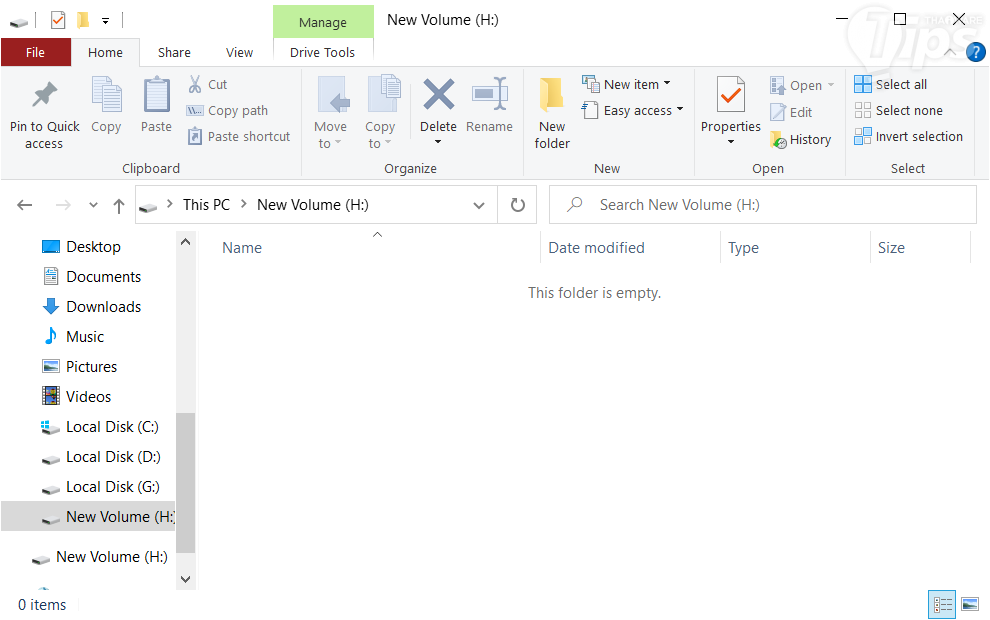Switch to the Share ribbon tab

174,52
